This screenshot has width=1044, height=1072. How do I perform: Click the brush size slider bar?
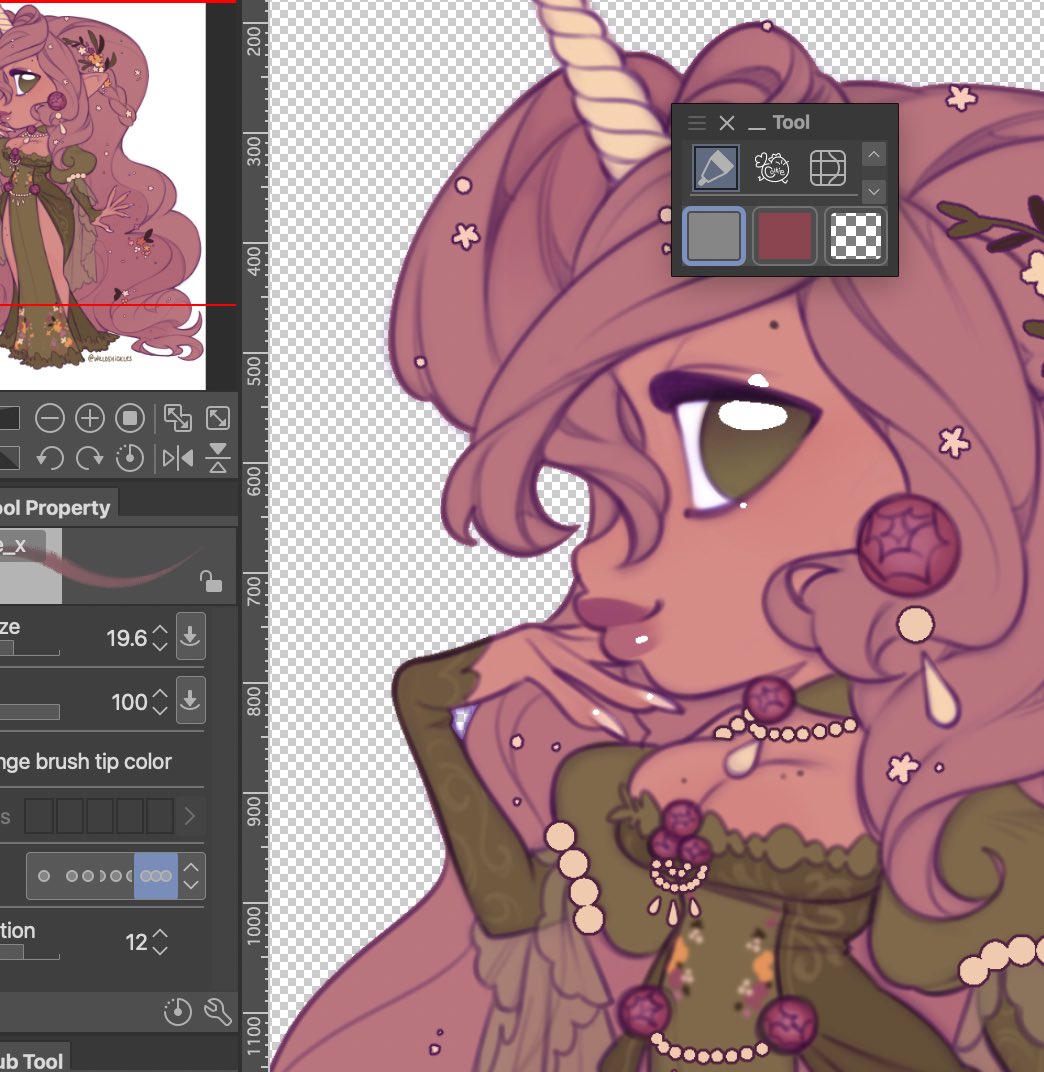tap(29, 648)
